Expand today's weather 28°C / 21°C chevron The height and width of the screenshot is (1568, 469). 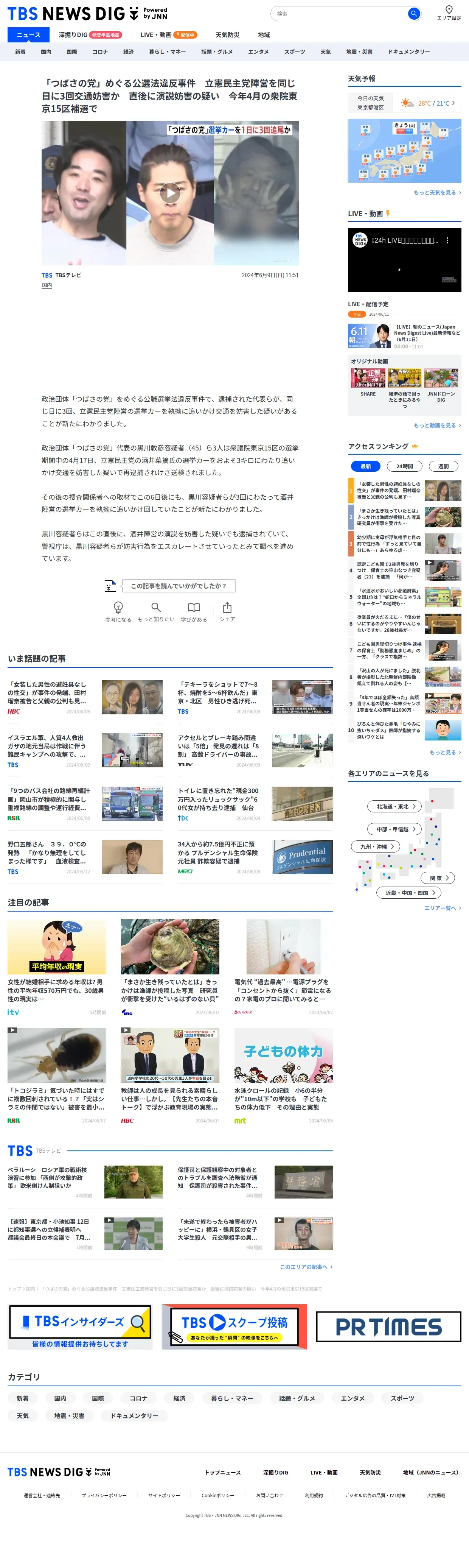coord(453,103)
